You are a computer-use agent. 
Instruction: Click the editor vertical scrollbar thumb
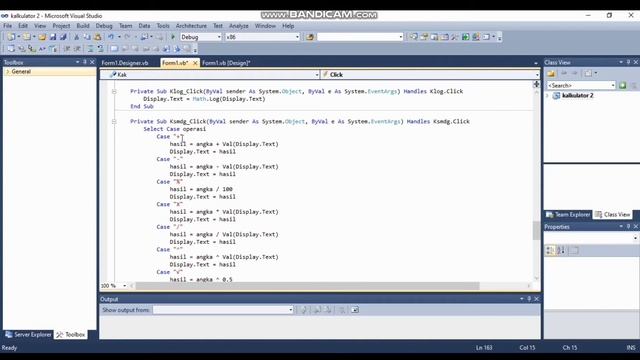(536, 230)
